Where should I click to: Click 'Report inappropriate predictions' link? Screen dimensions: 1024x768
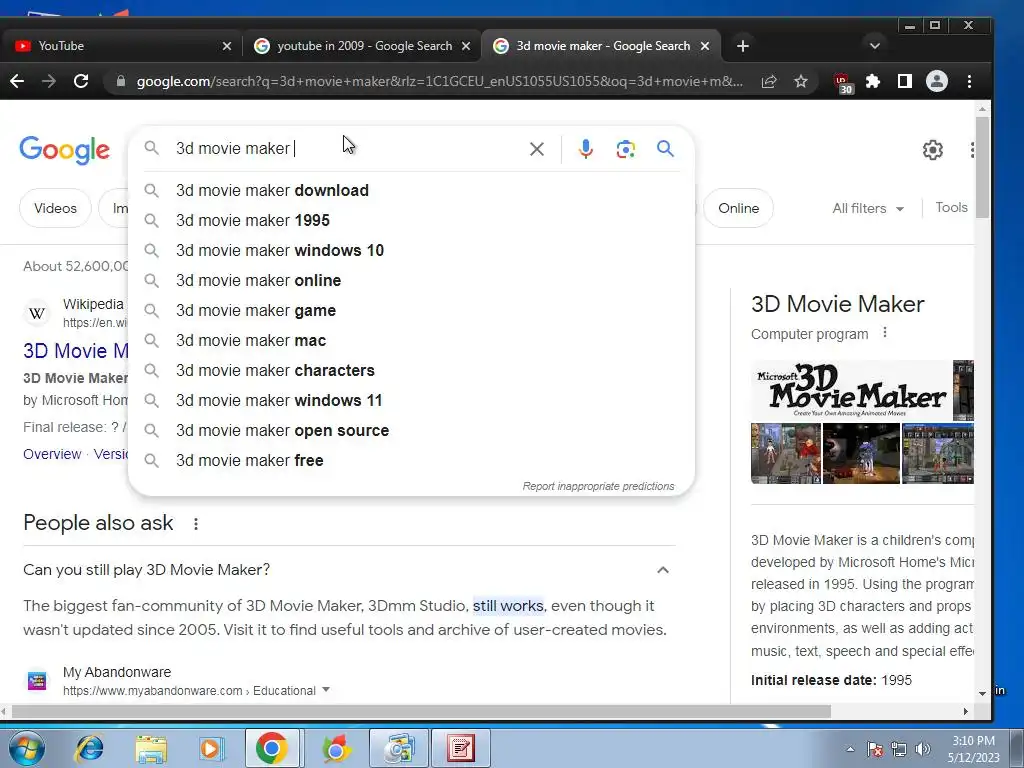click(598, 486)
